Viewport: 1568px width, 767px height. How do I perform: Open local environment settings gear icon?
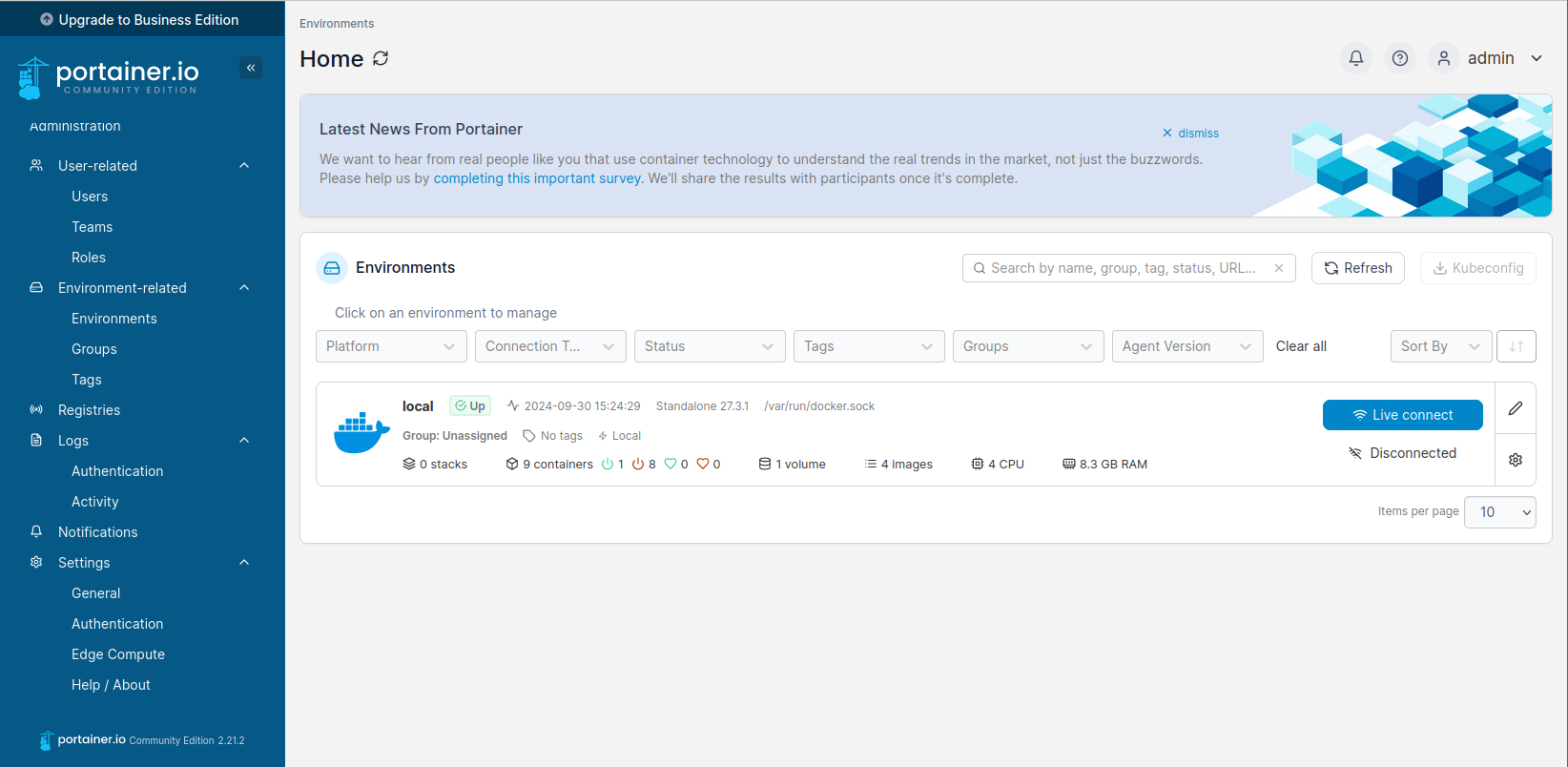(1516, 460)
